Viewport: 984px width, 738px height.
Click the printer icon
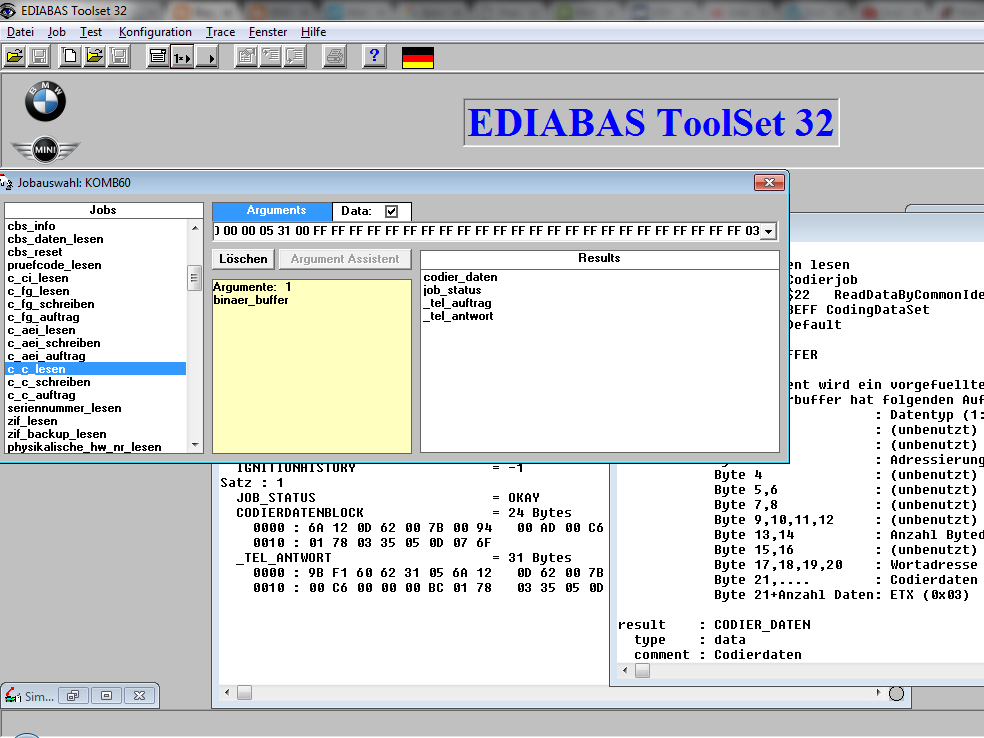334,57
